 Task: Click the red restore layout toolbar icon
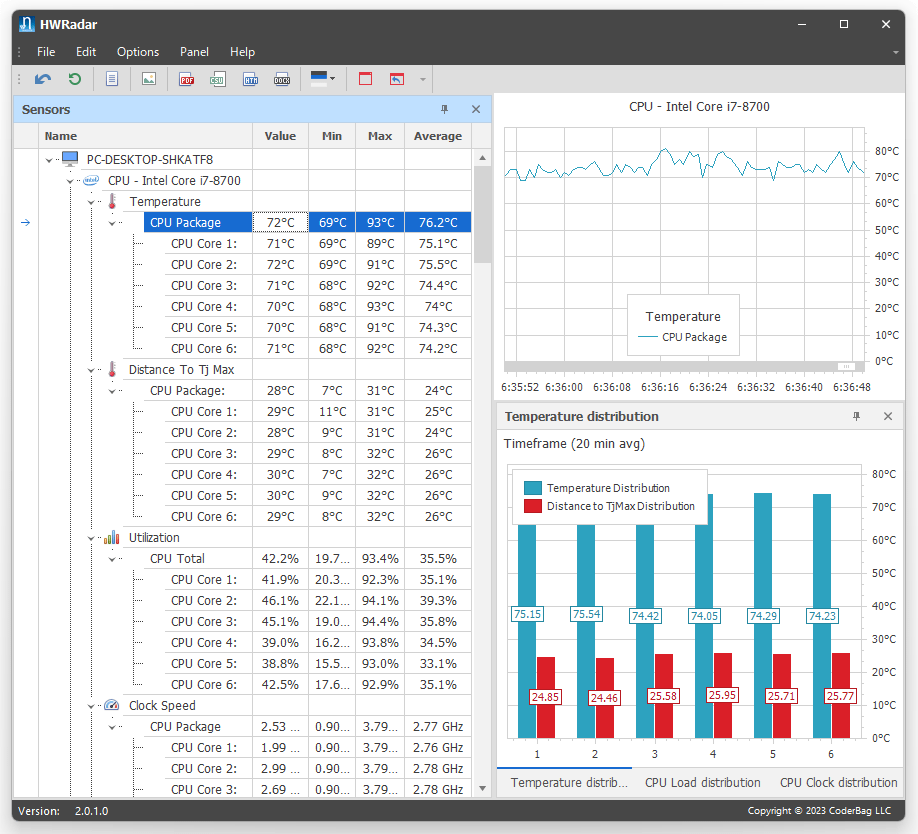tap(397, 79)
